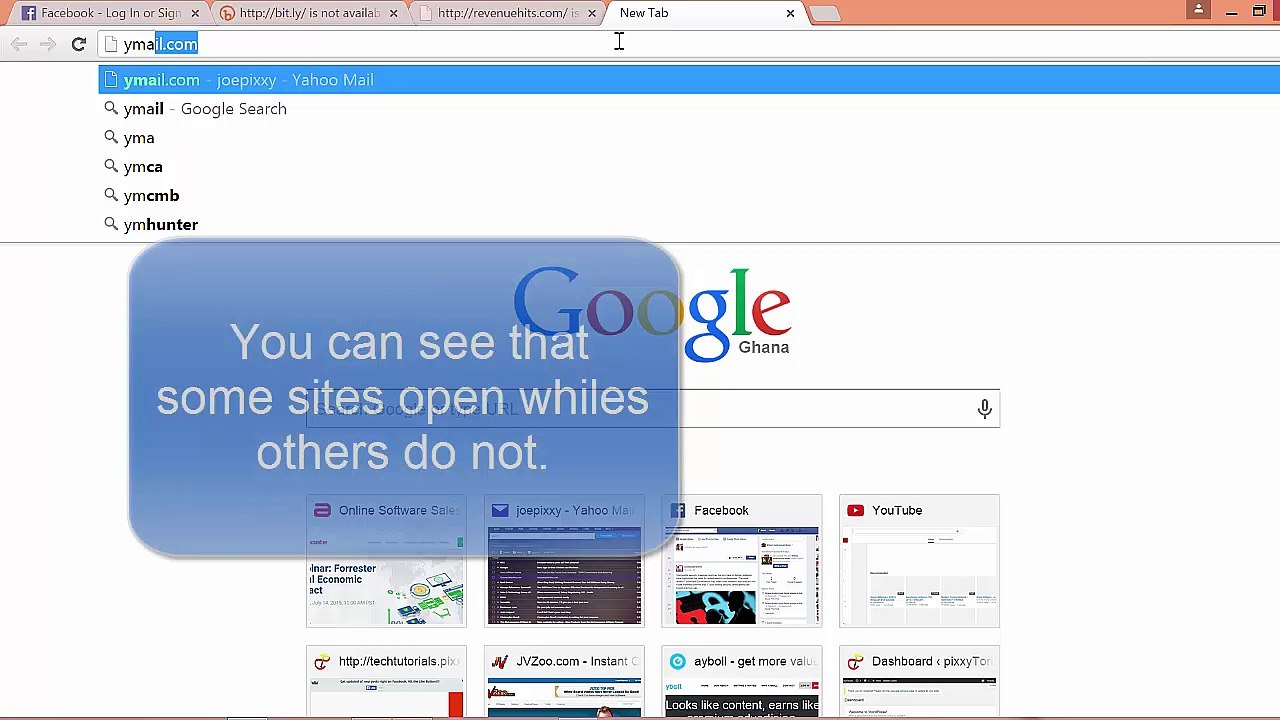1280x720 pixels.
Task: Close the New Tab tab
Action: pos(790,13)
